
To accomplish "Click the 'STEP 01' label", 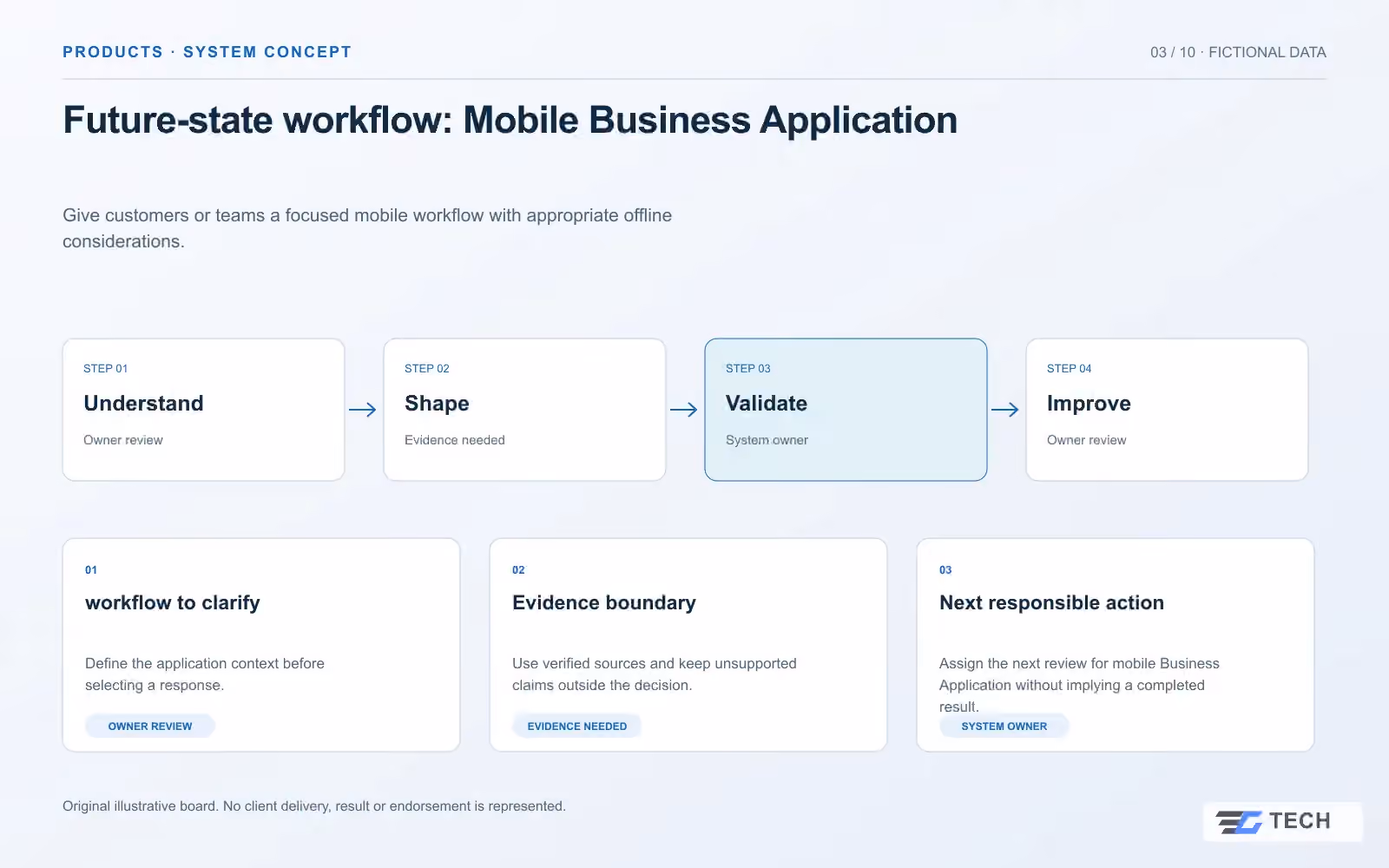I will click(x=106, y=368).
